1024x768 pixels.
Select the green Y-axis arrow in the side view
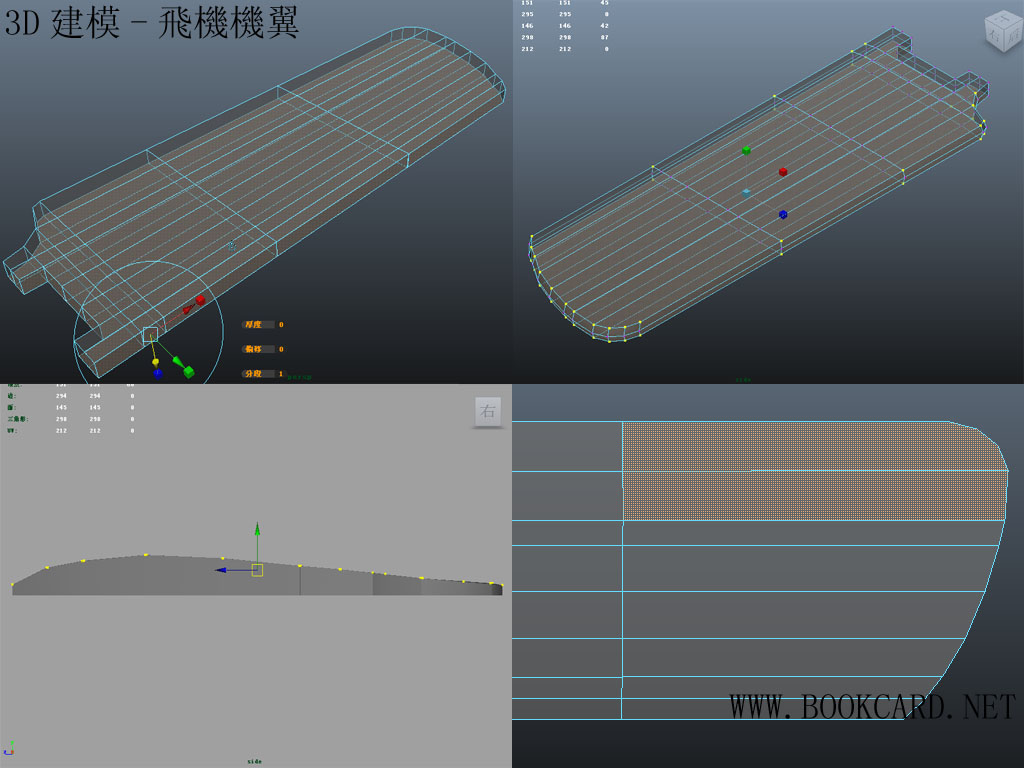[x=257, y=529]
